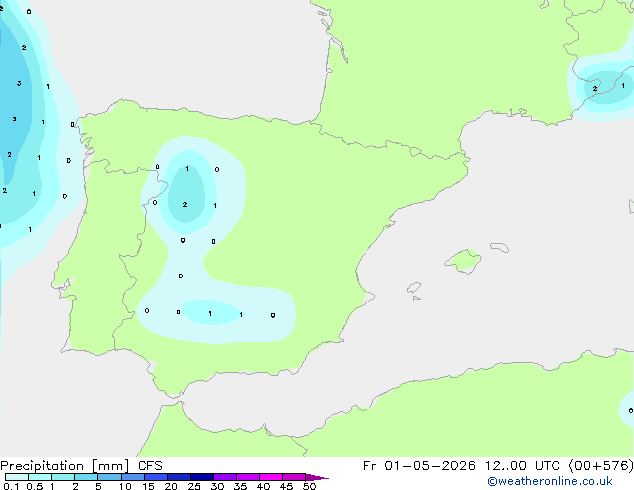Screen dimensions: 634x490
Task: Select the 30–35 mm purple legend swatch
Action: (x=225, y=477)
